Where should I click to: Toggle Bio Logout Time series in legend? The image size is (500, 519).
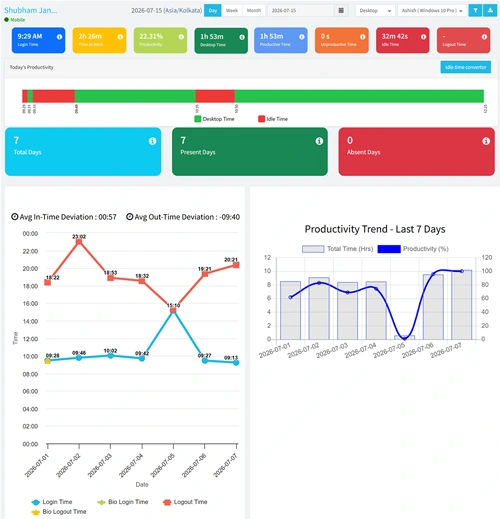coord(59,512)
